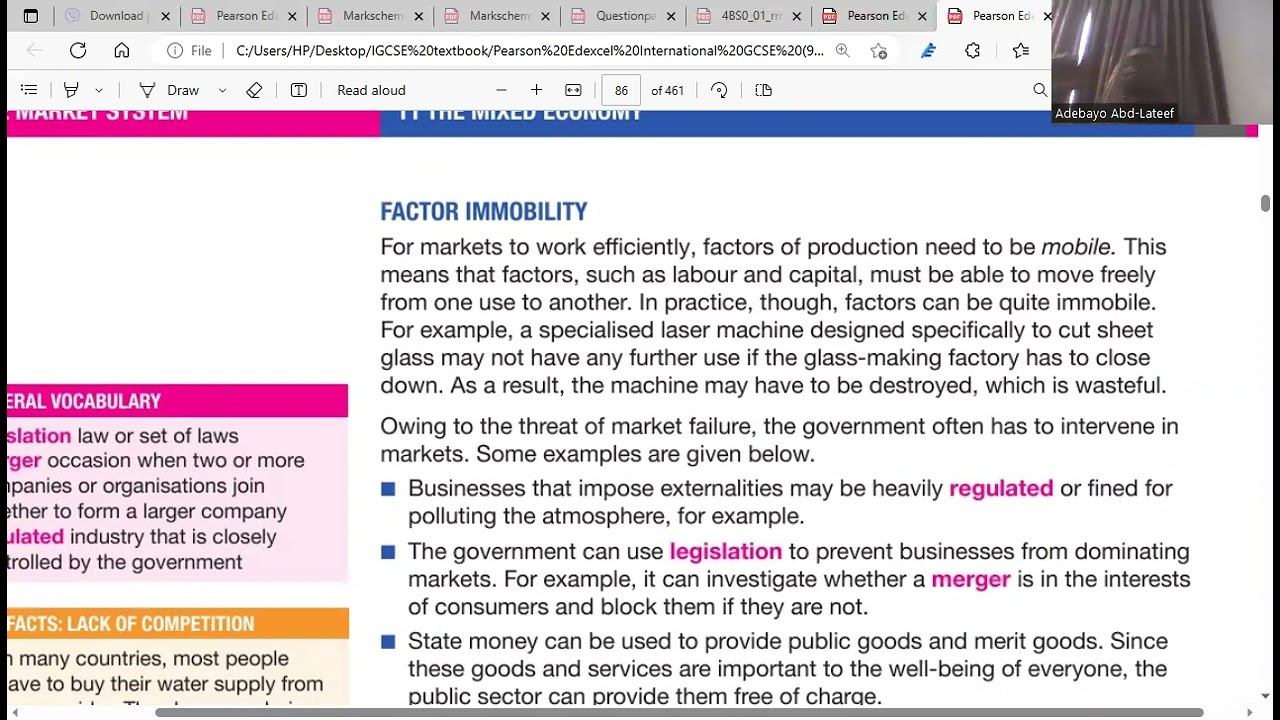Click the italic word mobile
The width and height of the screenshot is (1280, 720).
tap(1076, 247)
